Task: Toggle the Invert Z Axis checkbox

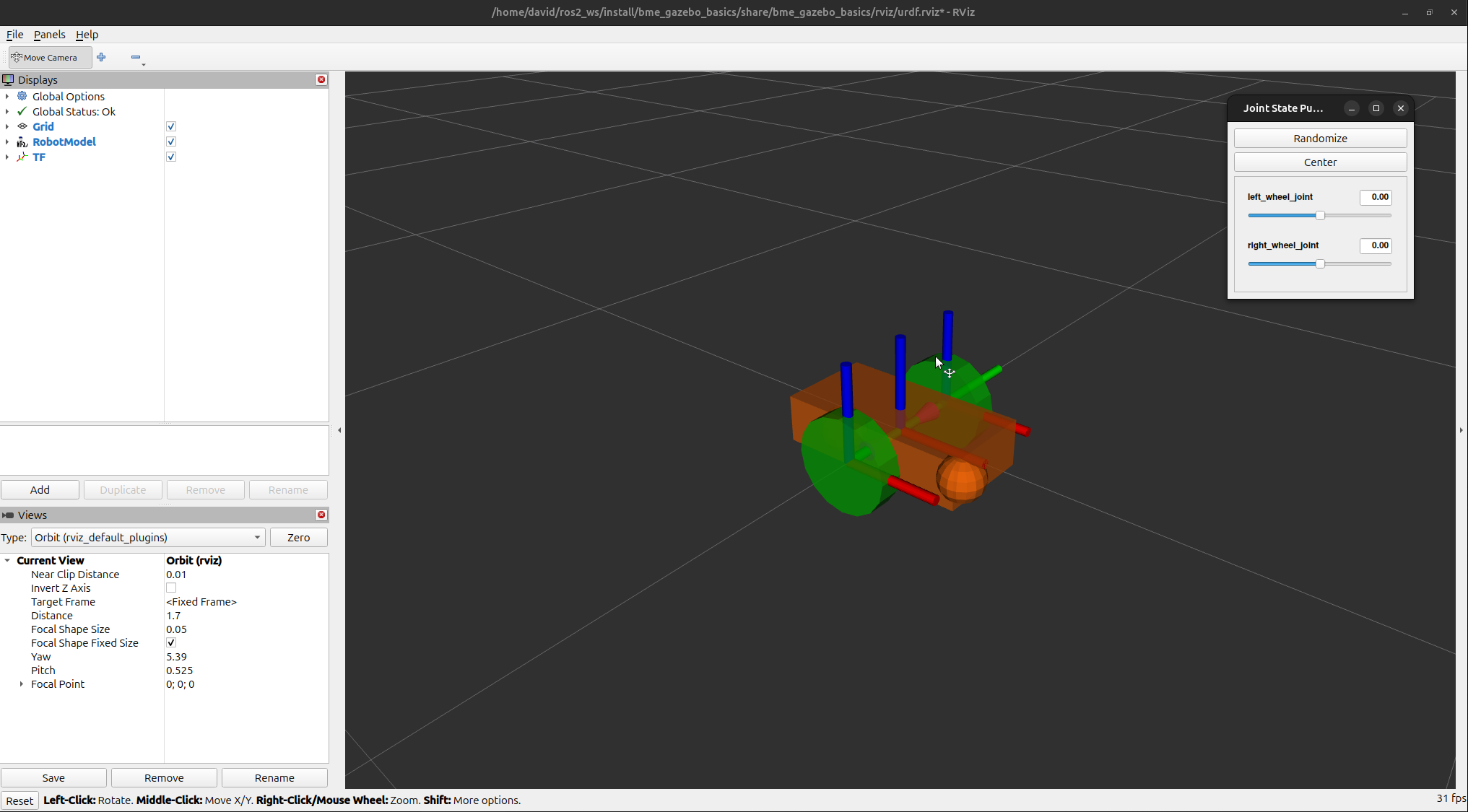Action: pyautogui.click(x=171, y=588)
